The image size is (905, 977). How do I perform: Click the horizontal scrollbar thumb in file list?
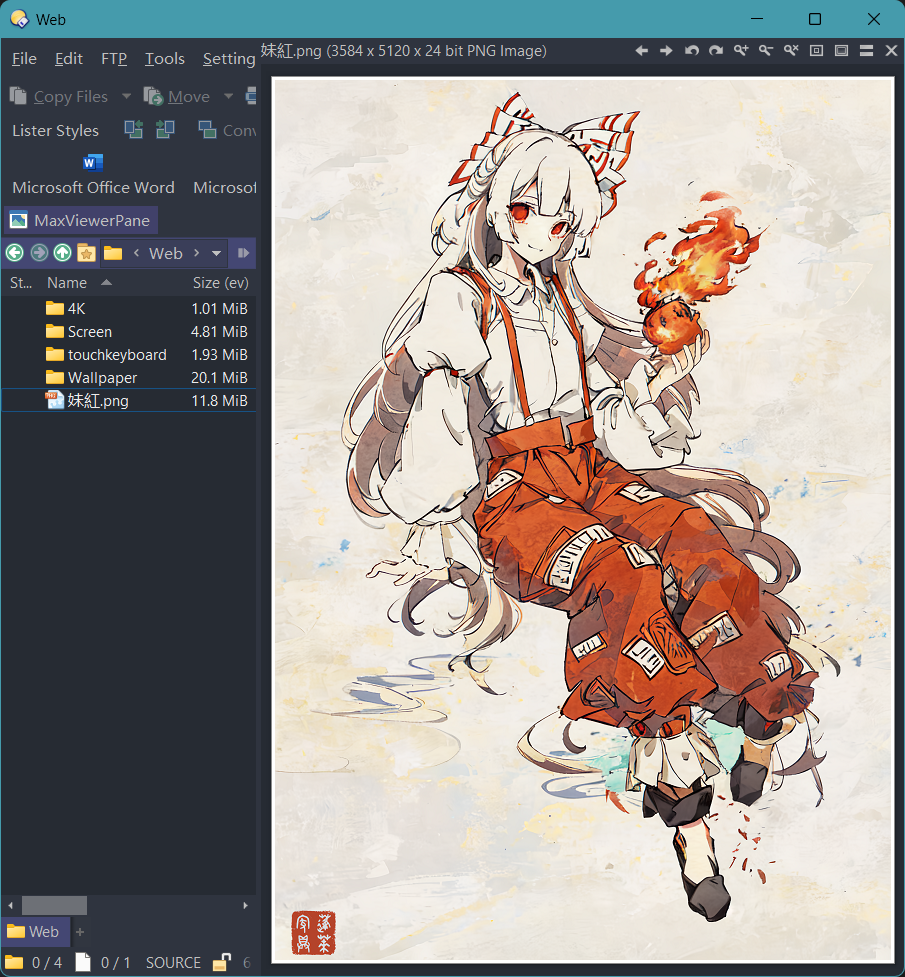click(54, 905)
